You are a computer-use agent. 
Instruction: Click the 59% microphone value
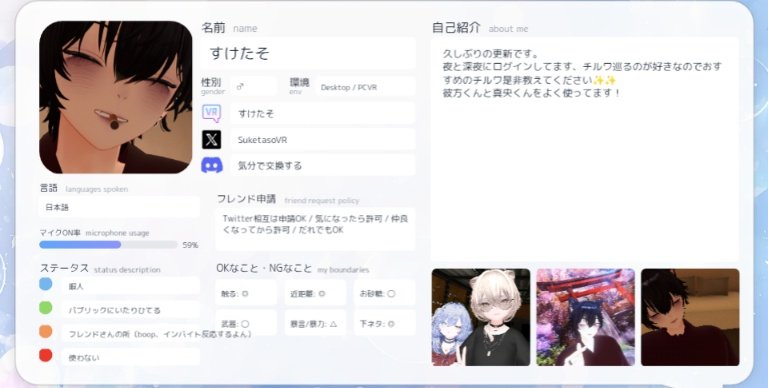pyautogui.click(x=191, y=245)
